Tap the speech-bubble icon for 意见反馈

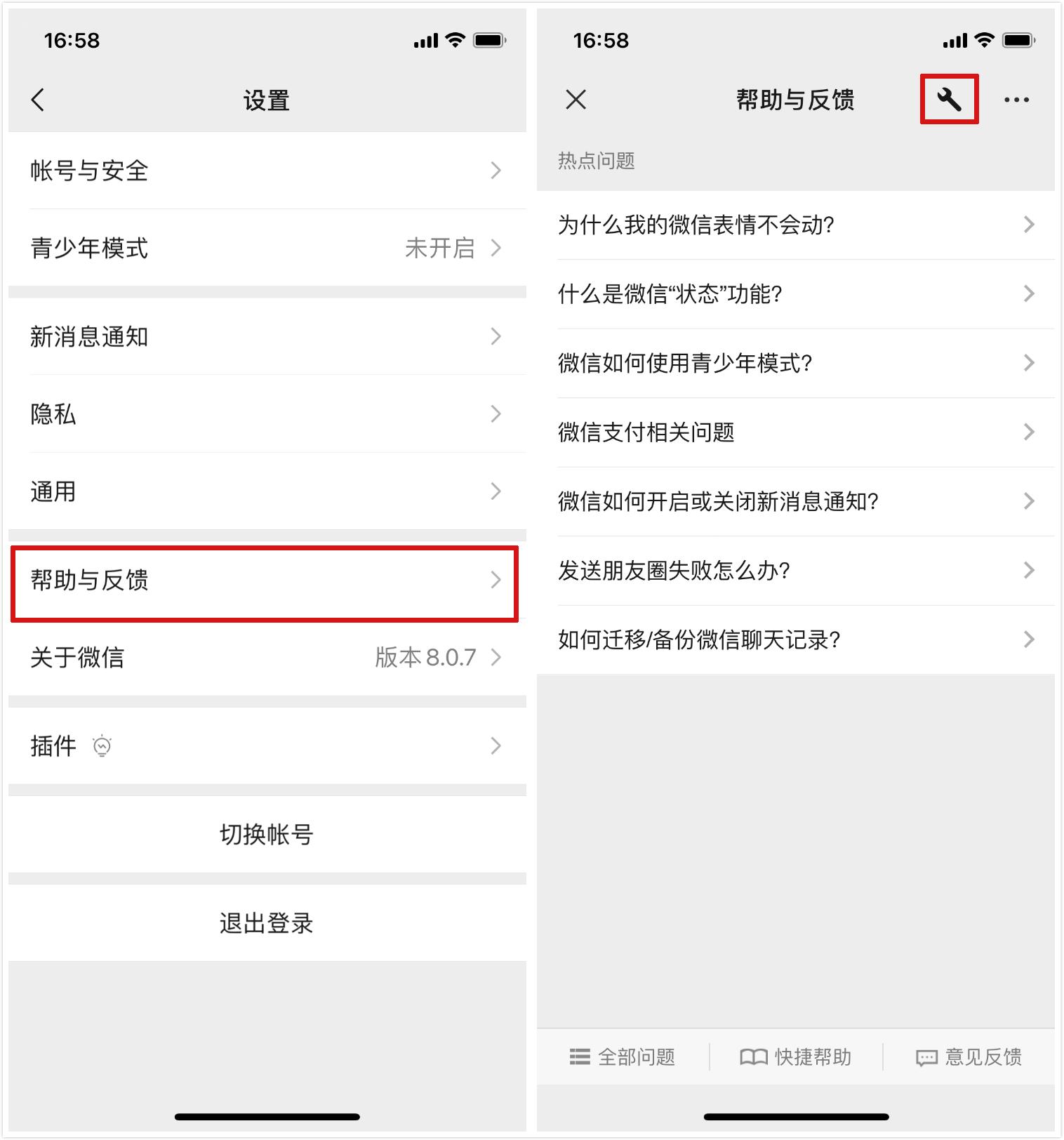pyautogui.click(x=926, y=1058)
